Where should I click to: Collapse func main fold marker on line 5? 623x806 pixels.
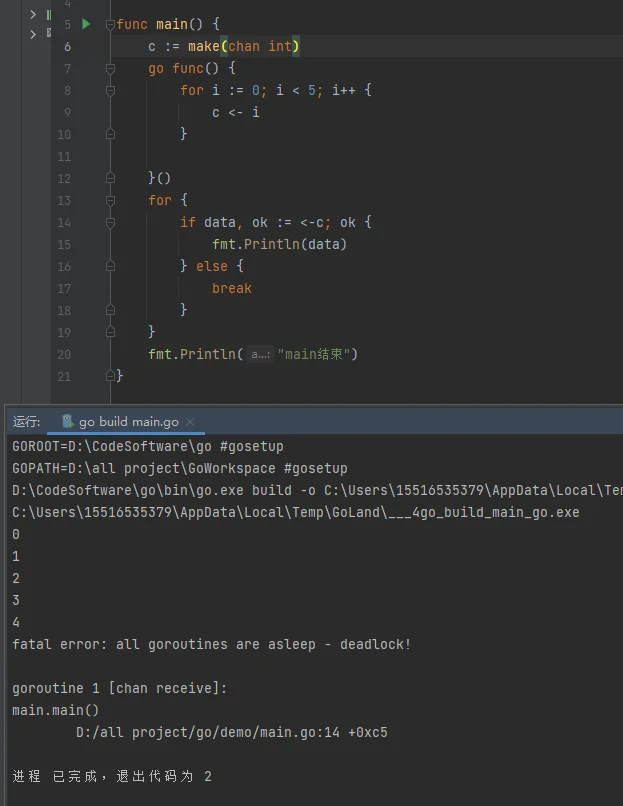tap(110, 24)
